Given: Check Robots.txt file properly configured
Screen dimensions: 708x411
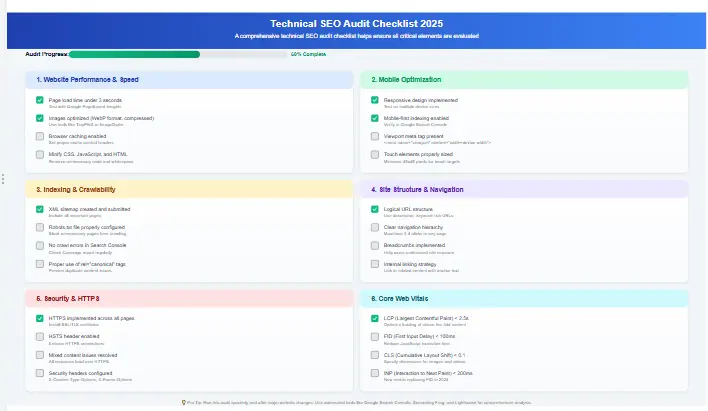Looking at the screenshot, I should (40, 227).
